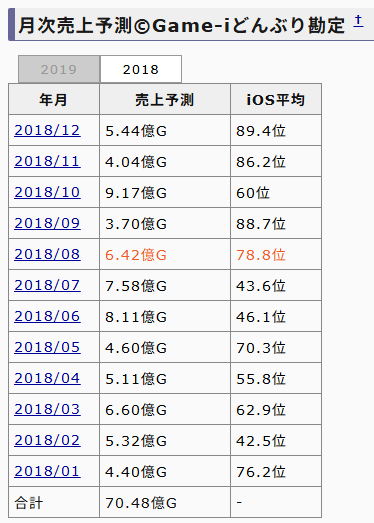Open the 2018/06 link

click(x=47, y=316)
